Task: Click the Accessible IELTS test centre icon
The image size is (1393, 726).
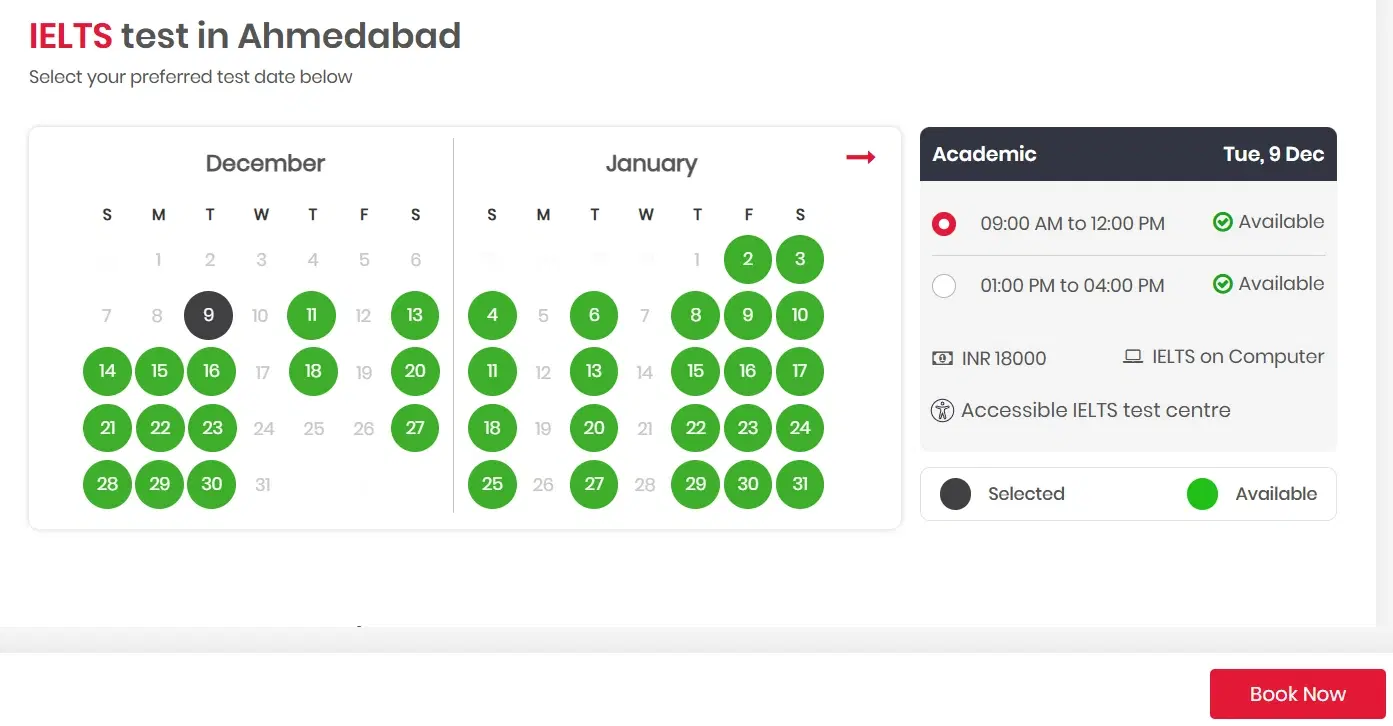Action: tap(941, 410)
